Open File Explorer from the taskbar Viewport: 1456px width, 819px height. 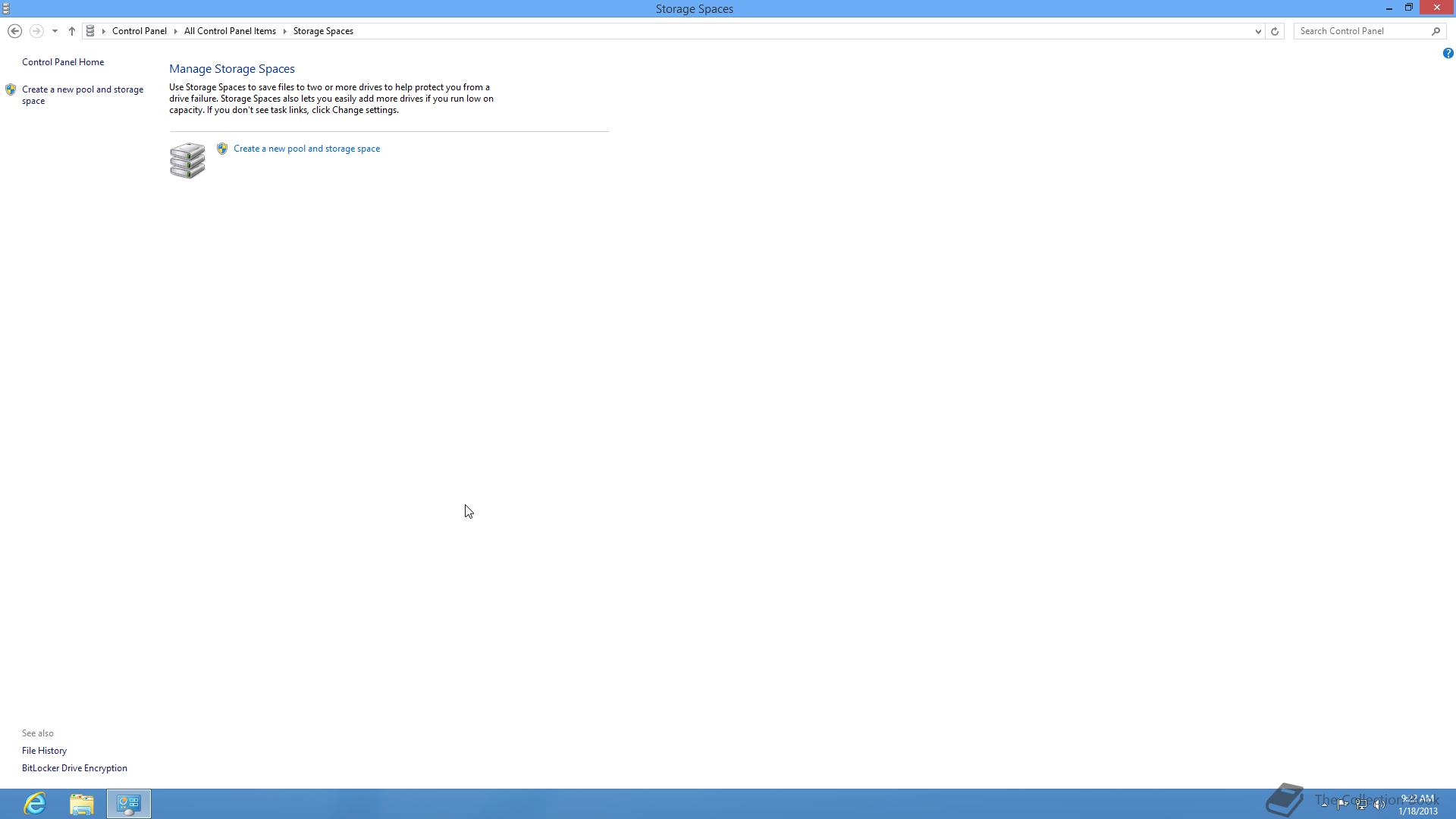(x=82, y=804)
